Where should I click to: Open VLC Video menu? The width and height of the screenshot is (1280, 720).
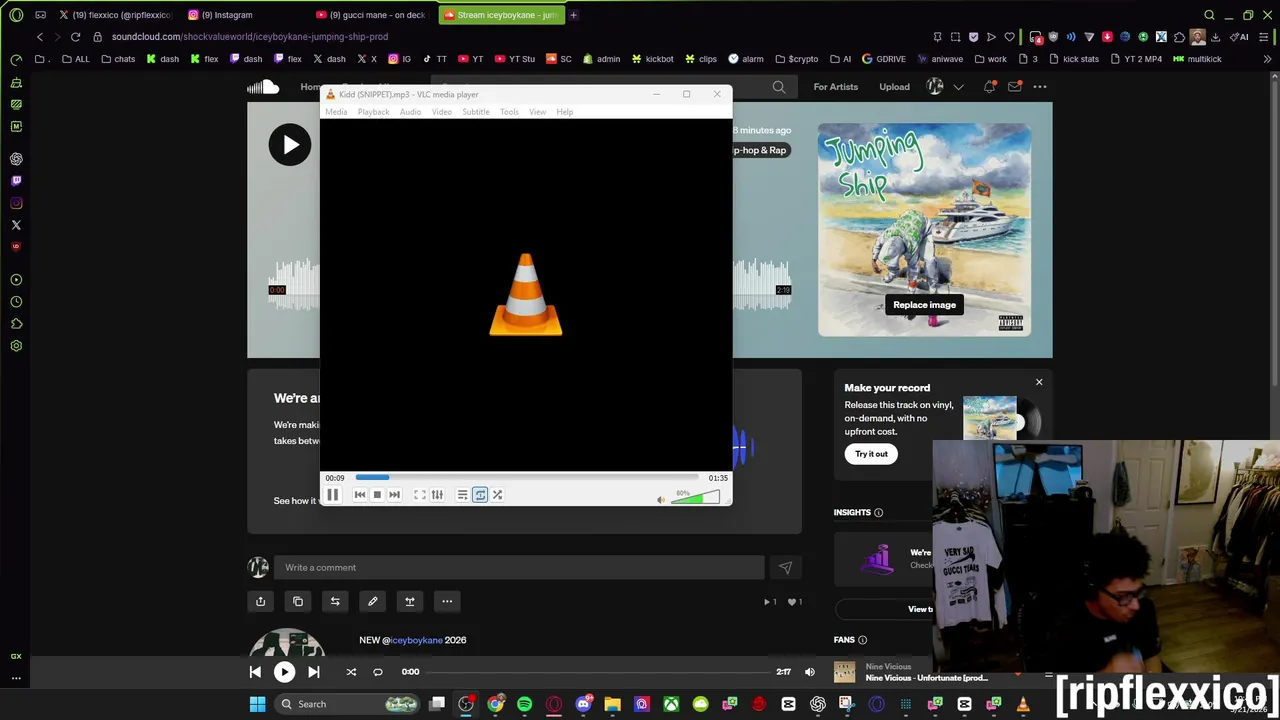(441, 112)
